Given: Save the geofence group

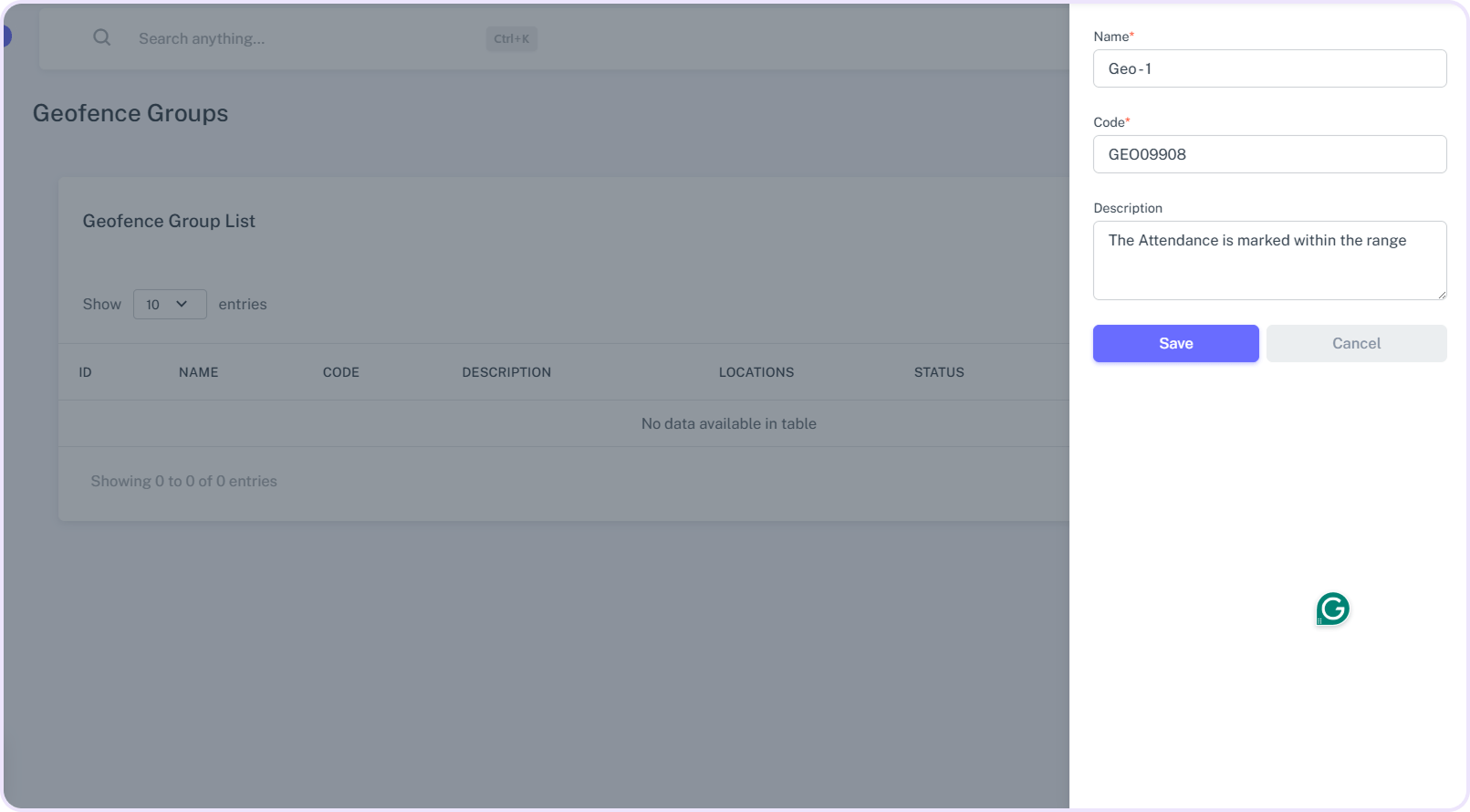Looking at the screenshot, I should point(1175,343).
